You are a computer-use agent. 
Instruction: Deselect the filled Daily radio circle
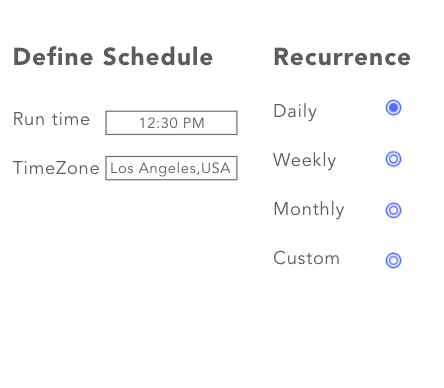click(x=393, y=108)
